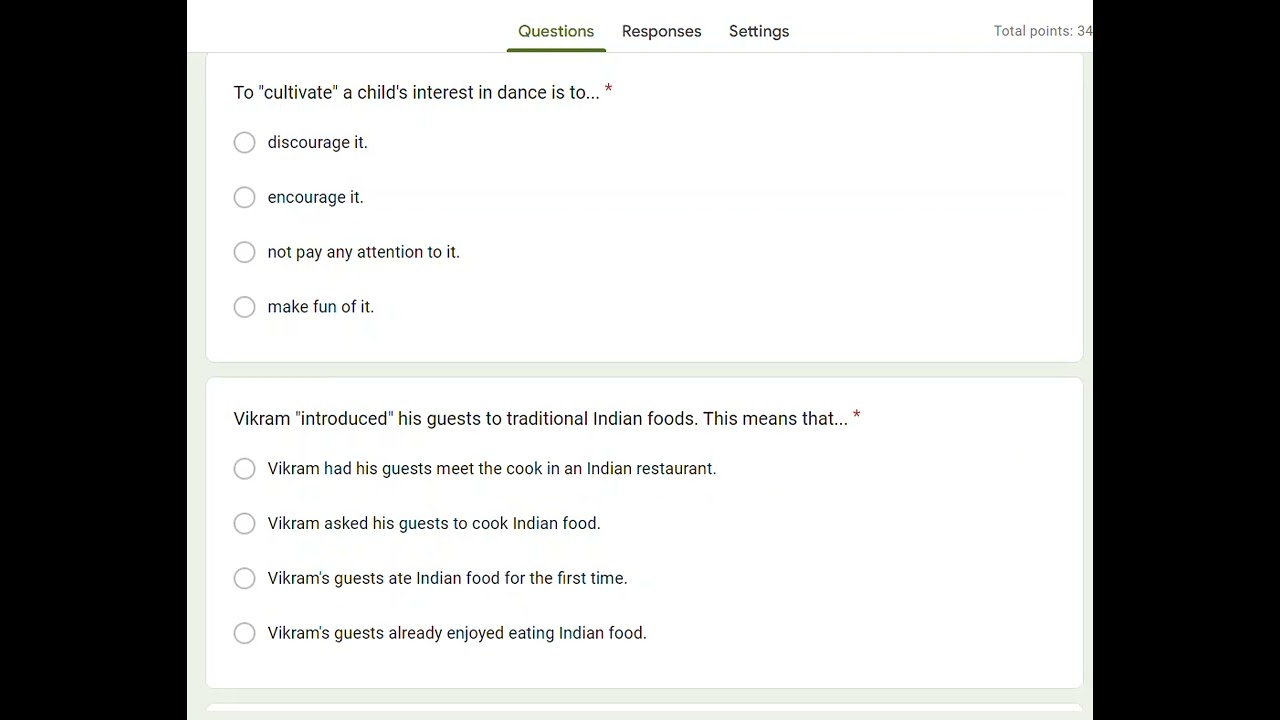Open the Settings tab
Image resolution: width=1280 pixels, height=720 pixels.
759,31
